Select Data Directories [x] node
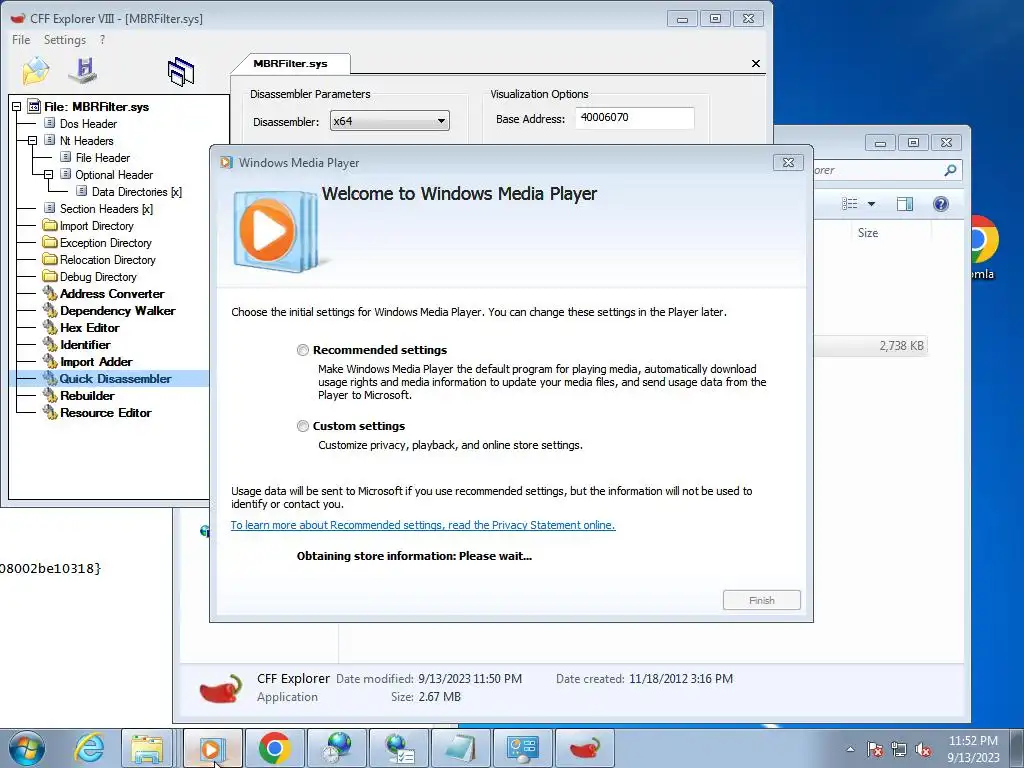 click(x=136, y=192)
